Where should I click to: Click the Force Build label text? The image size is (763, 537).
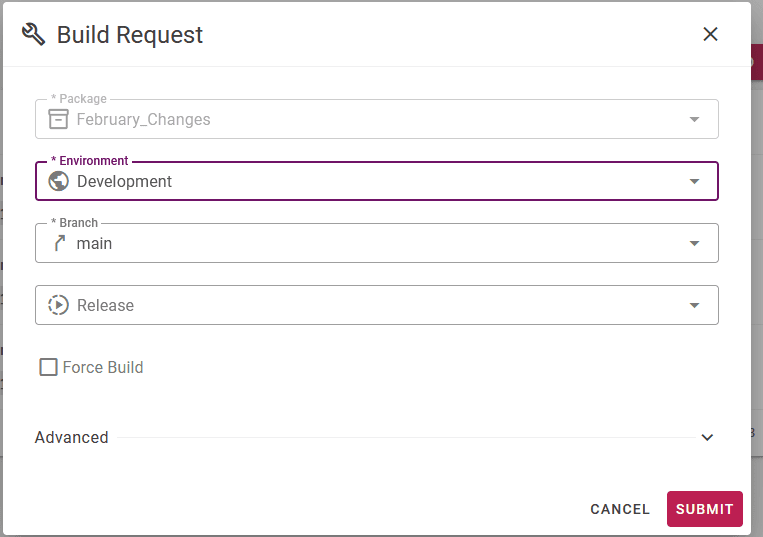(x=103, y=367)
